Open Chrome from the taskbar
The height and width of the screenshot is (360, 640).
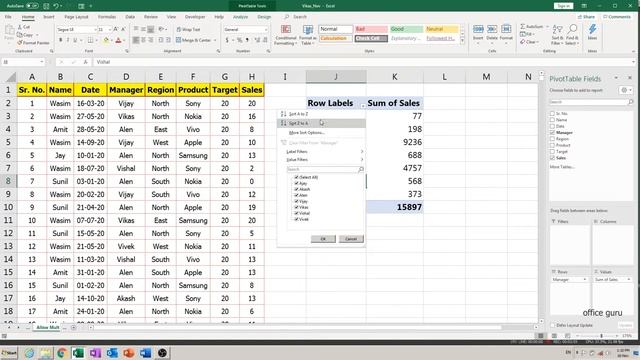[62, 353]
